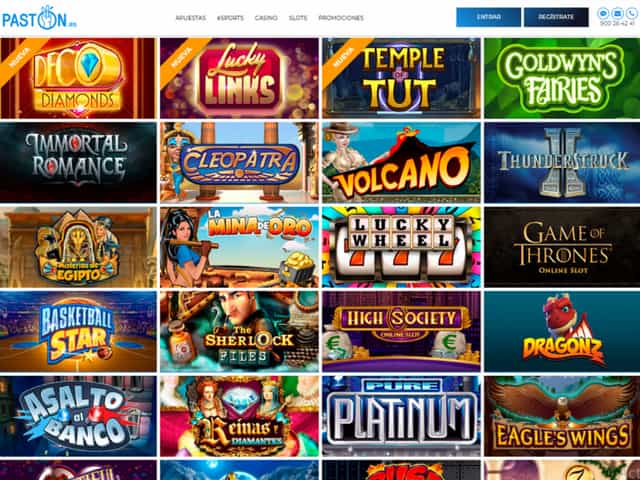Select the Thunderstruck II thumbnail
The image size is (640, 480).
point(562,162)
